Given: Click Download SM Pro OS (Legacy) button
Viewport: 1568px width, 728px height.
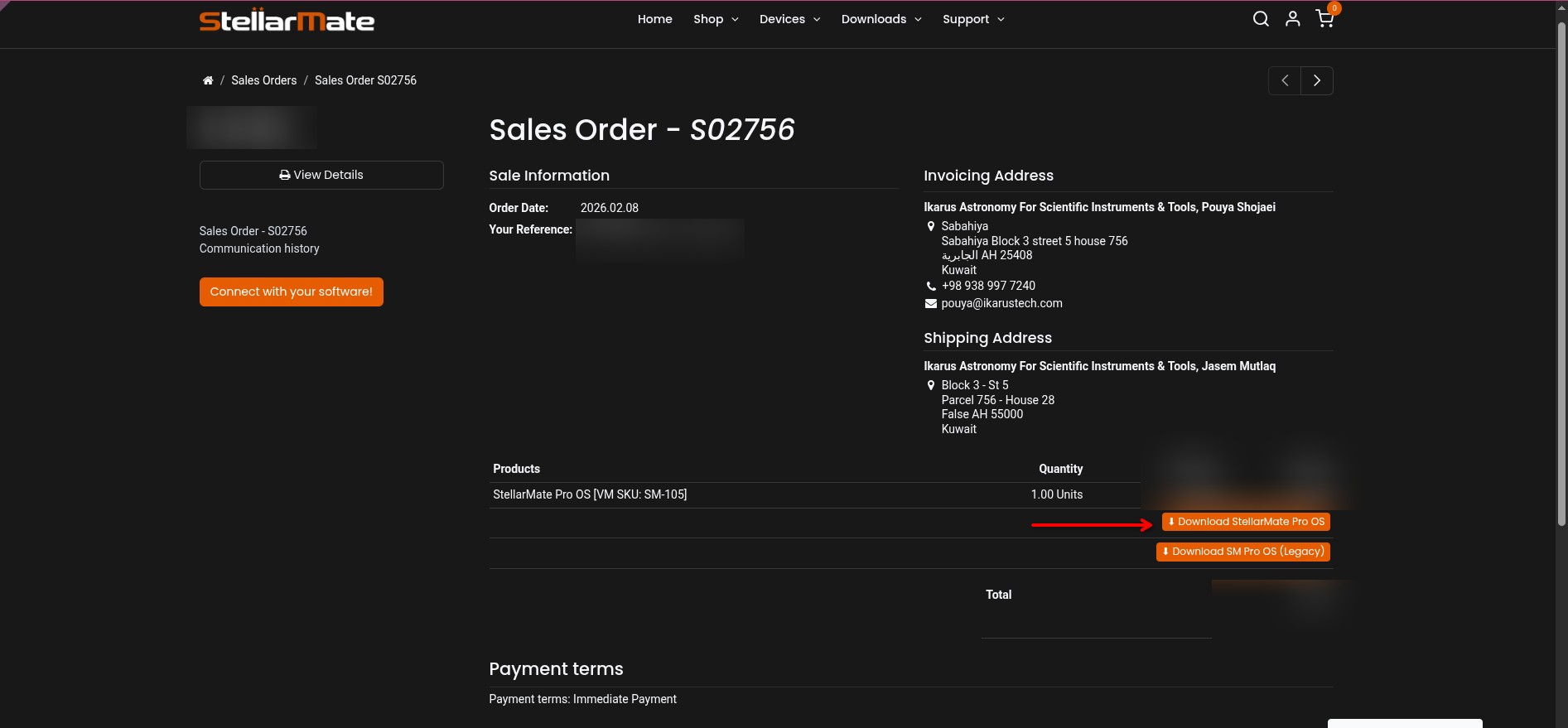Looking at the screenshot, I should click(1243, 552).
